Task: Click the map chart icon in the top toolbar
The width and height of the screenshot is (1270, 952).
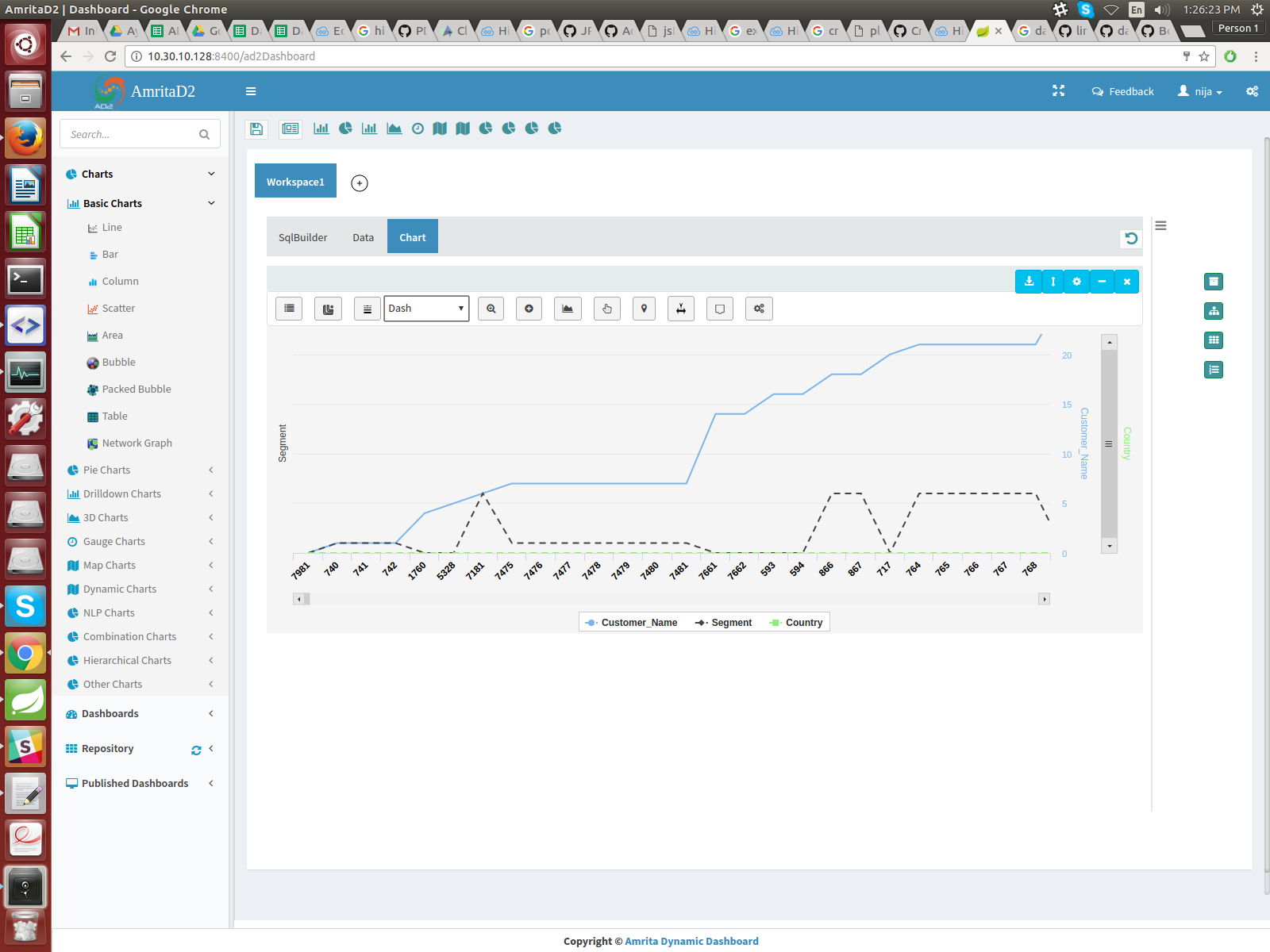Action: 440,128
